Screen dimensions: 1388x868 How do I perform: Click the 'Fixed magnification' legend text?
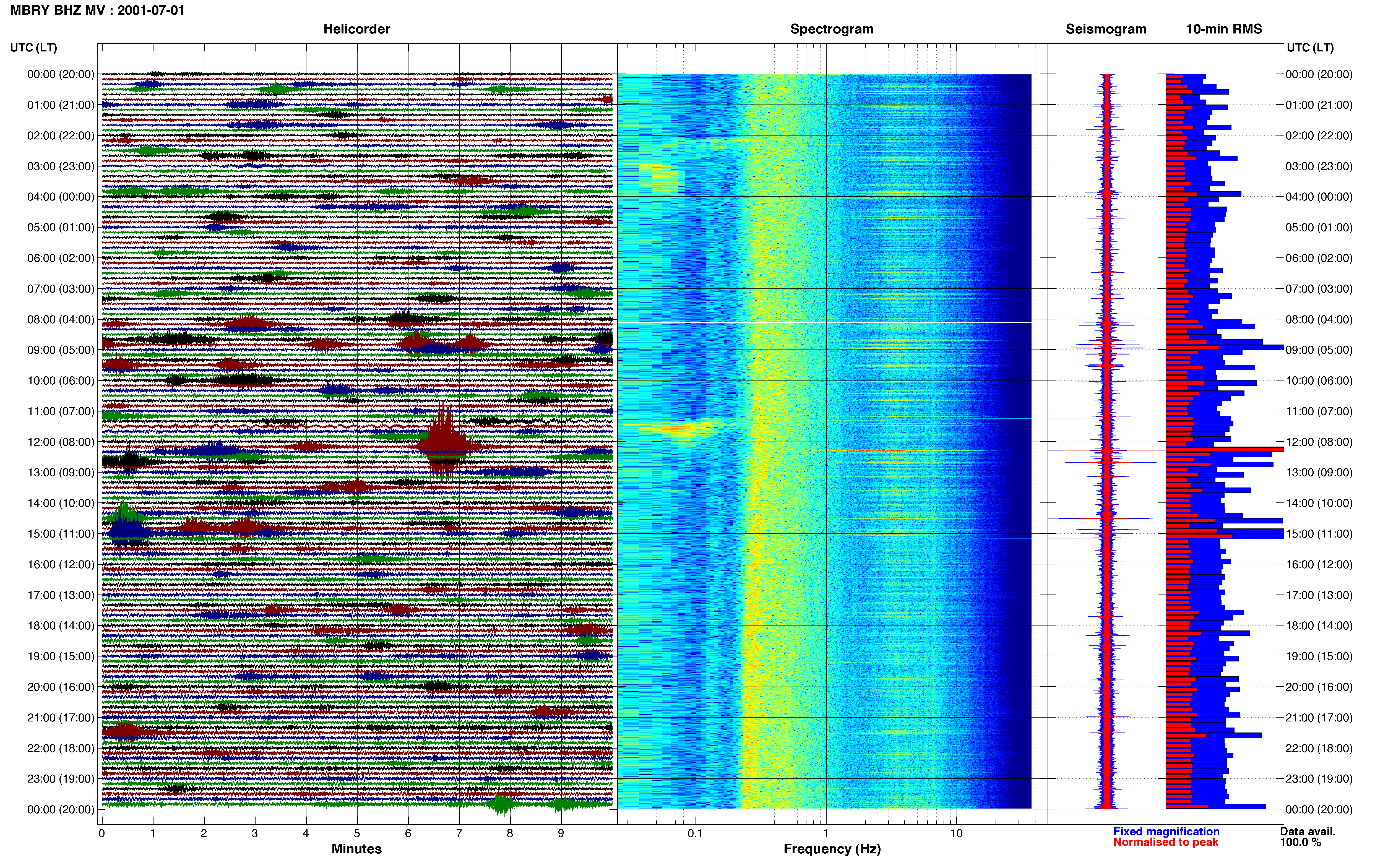click(1166, 831)
